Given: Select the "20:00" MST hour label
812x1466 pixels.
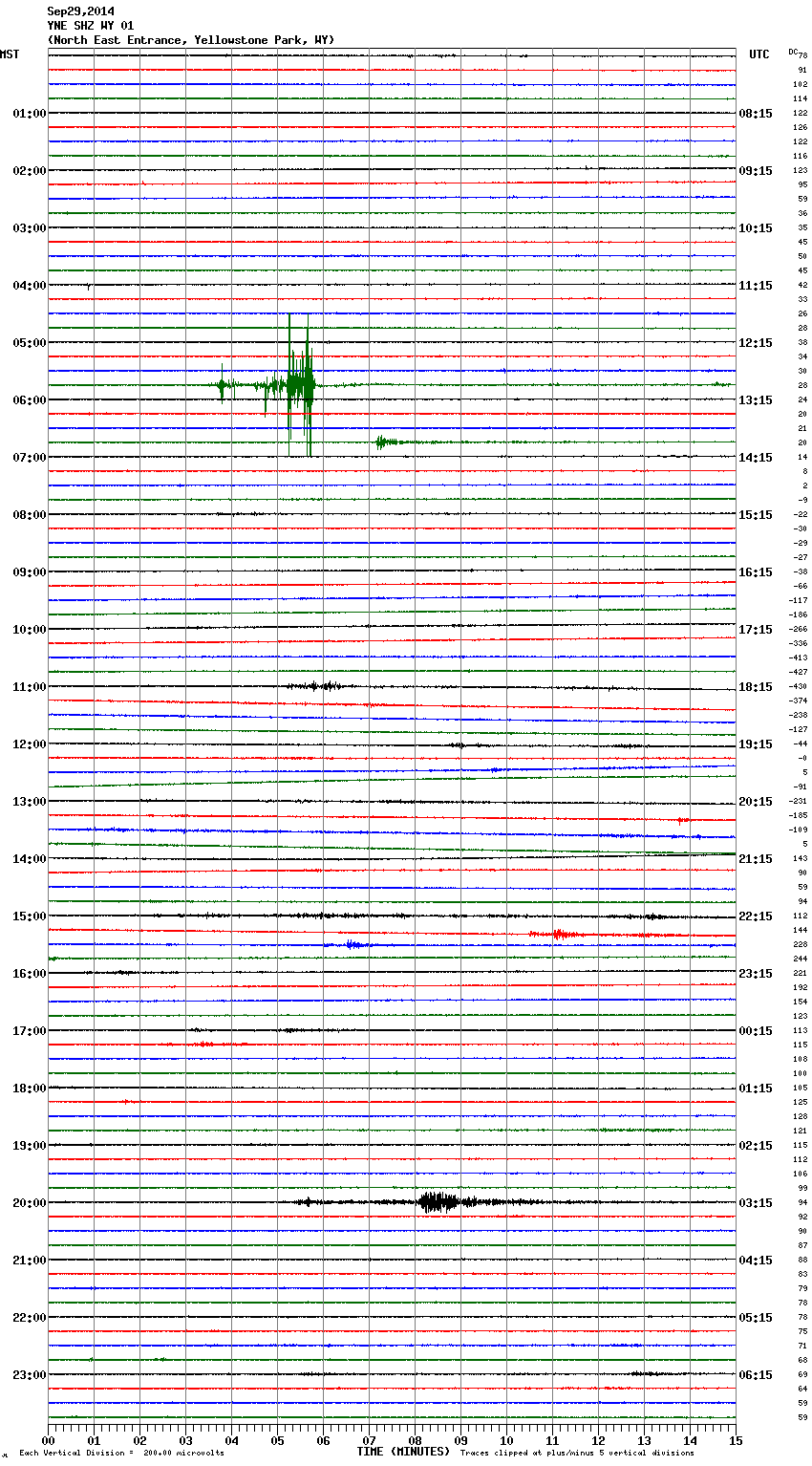Looking at the screenshot, I should pos(30,1203).
